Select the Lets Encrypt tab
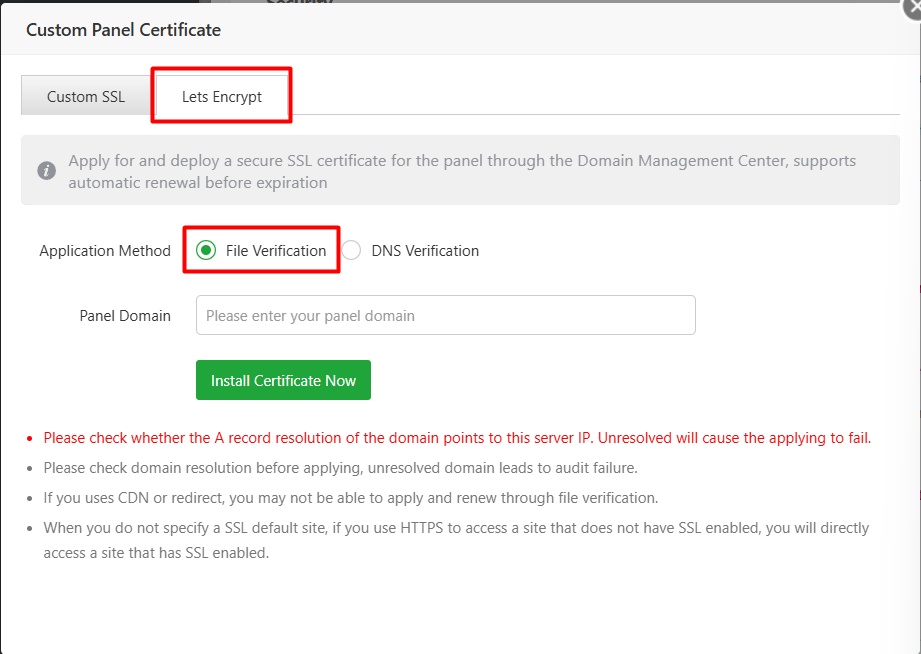The height and width of the screenshot is (654, 921). (x=221, y=97)
